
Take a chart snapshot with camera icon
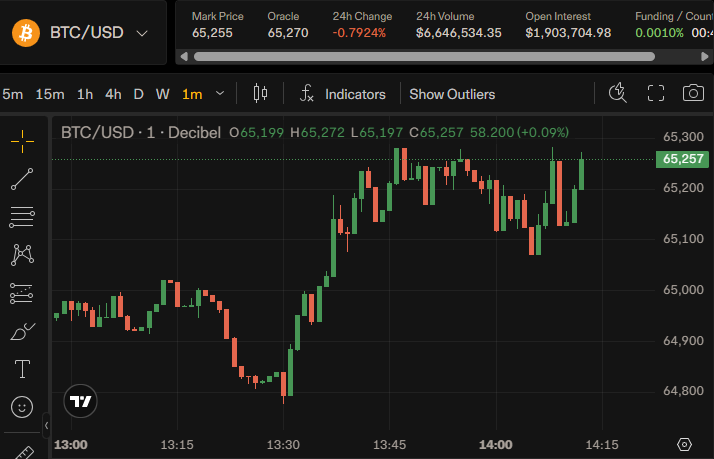coord(693,93)
